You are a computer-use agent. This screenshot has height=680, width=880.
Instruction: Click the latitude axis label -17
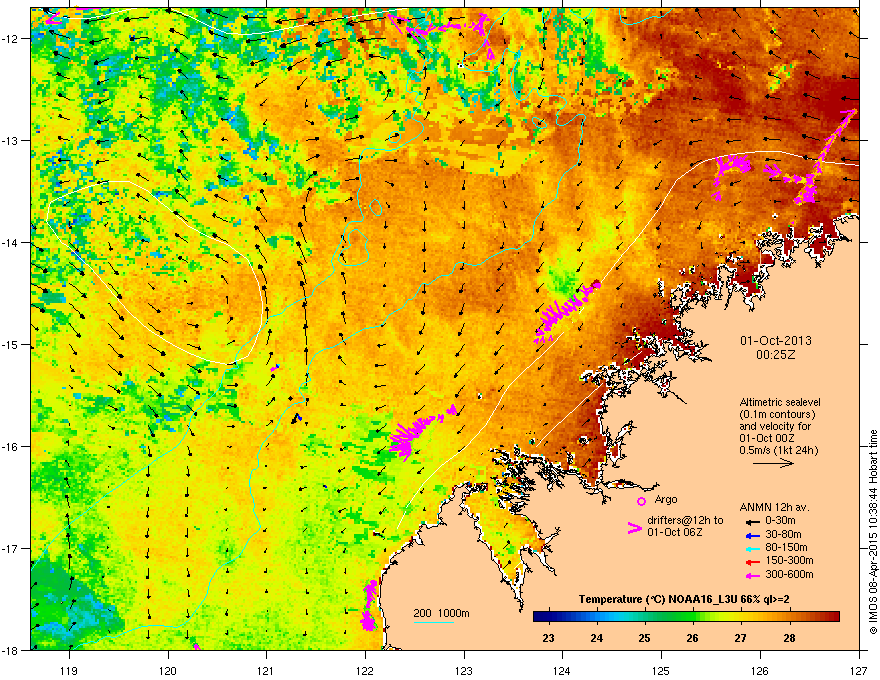pyautogui.click(x=11, y=548)
